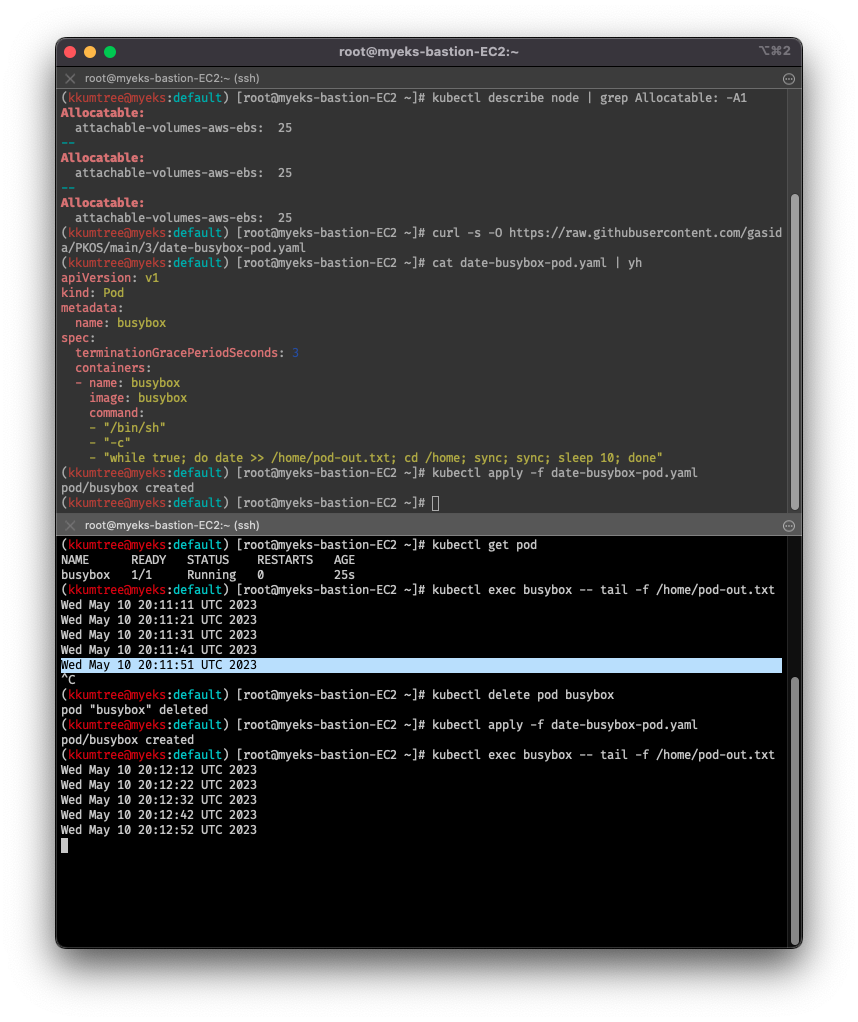The image size is (858, 1022).
Task: Close the lower ssh pane with its X icon
Action: [x=70, y=525]
